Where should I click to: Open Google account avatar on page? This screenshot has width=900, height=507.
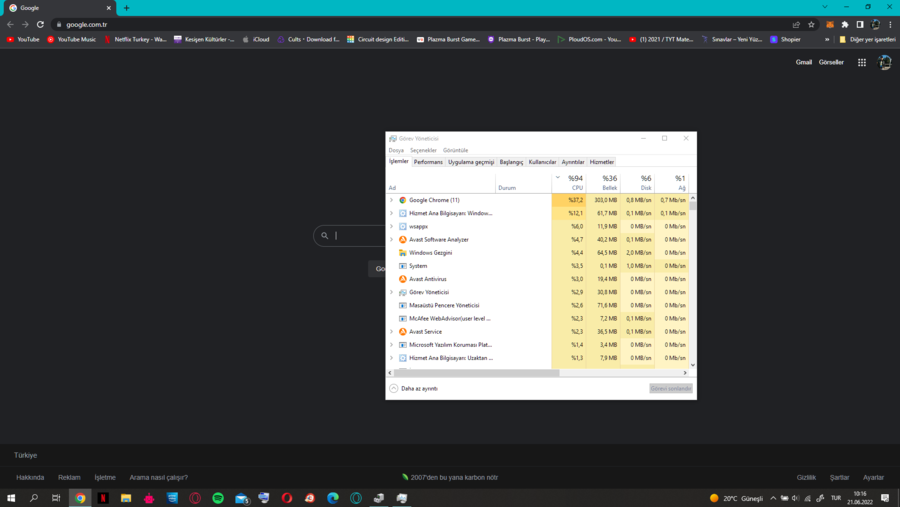(885, 62)
